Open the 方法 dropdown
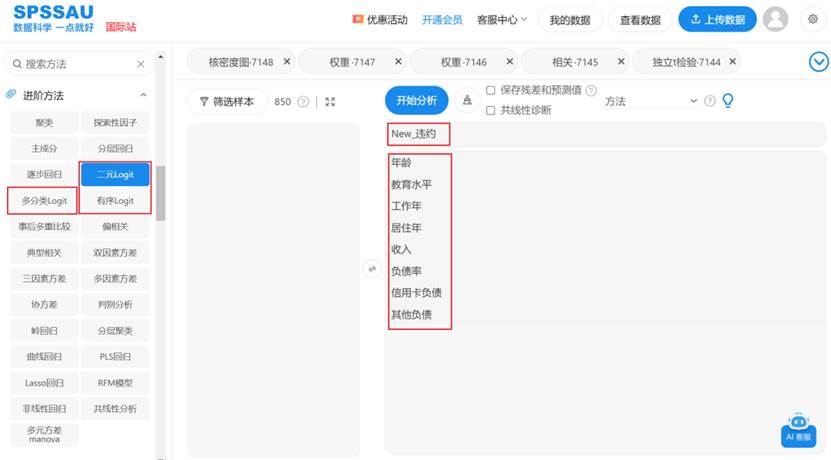This screenshot has height=460, width=831. [x=651, y=101]
